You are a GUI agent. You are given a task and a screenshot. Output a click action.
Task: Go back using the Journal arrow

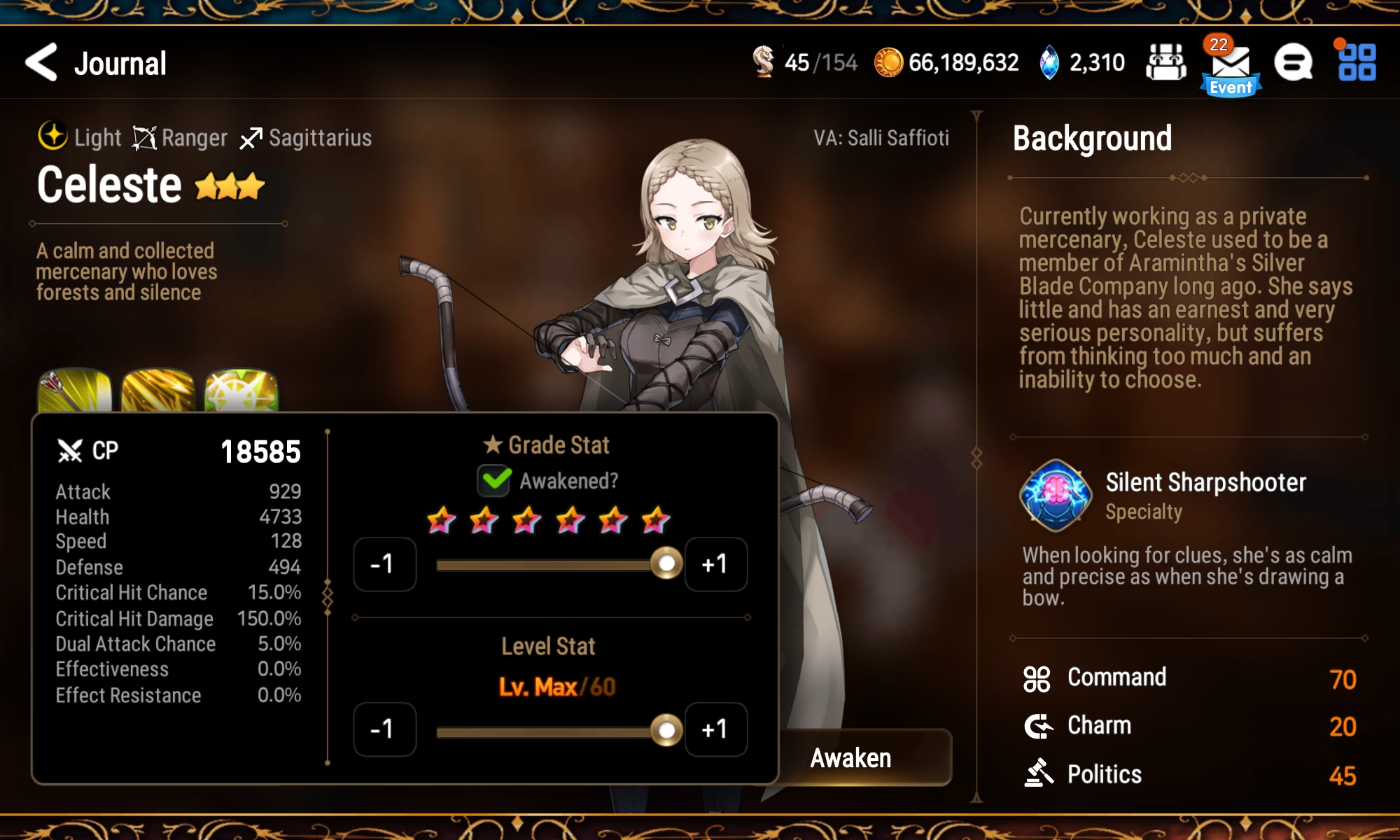point(41,62)
